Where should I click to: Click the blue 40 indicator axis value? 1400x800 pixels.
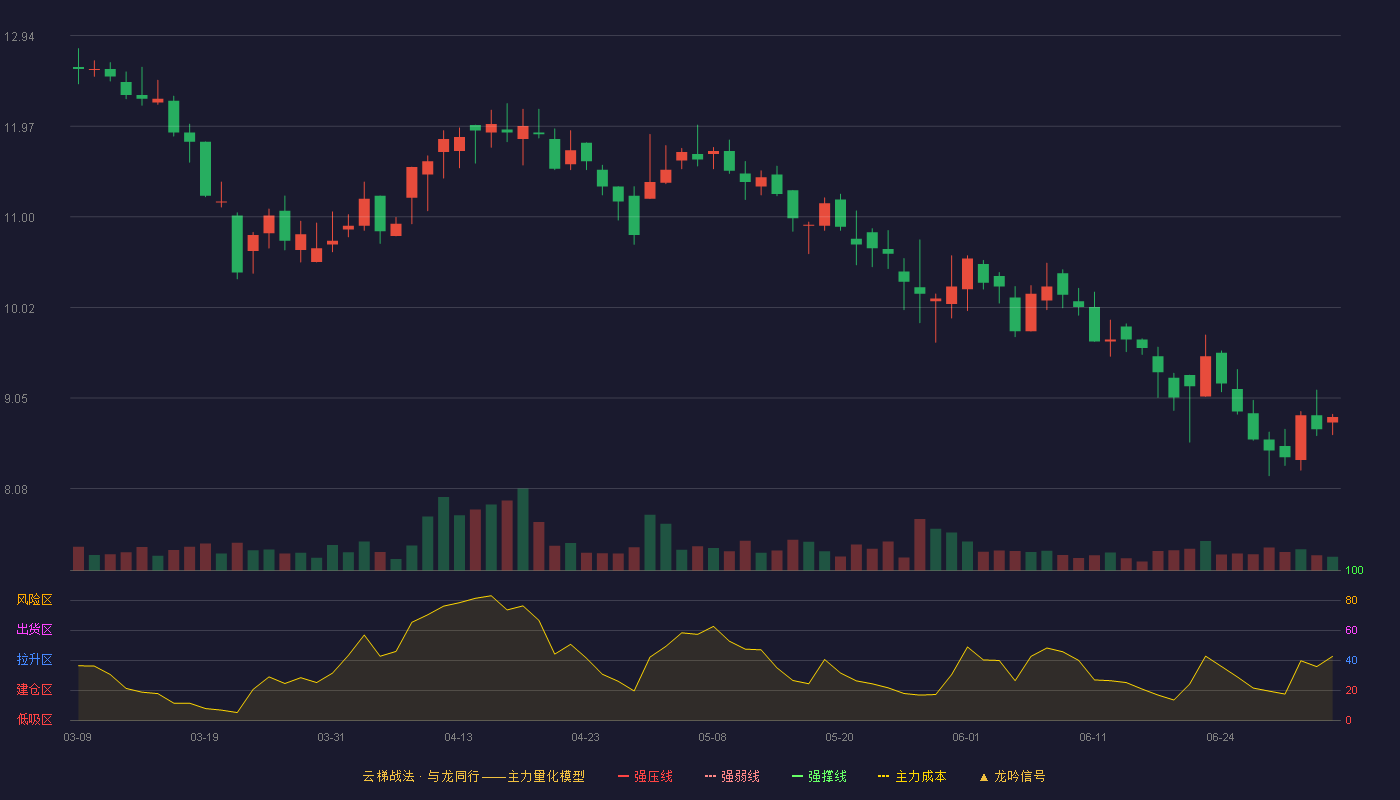coord(1351,660)
